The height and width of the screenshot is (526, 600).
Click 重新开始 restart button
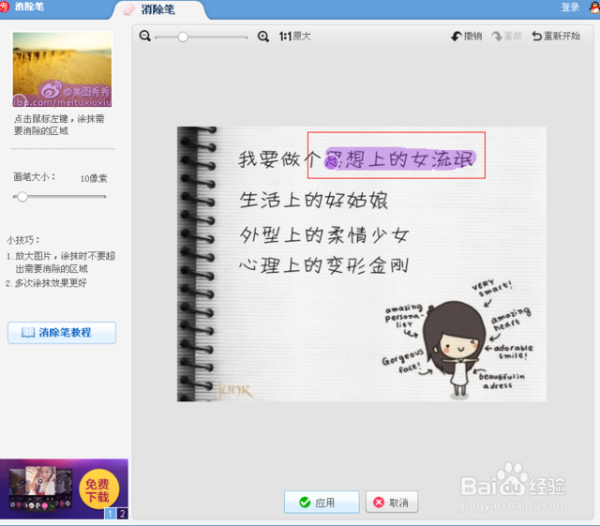click(556, 36)
